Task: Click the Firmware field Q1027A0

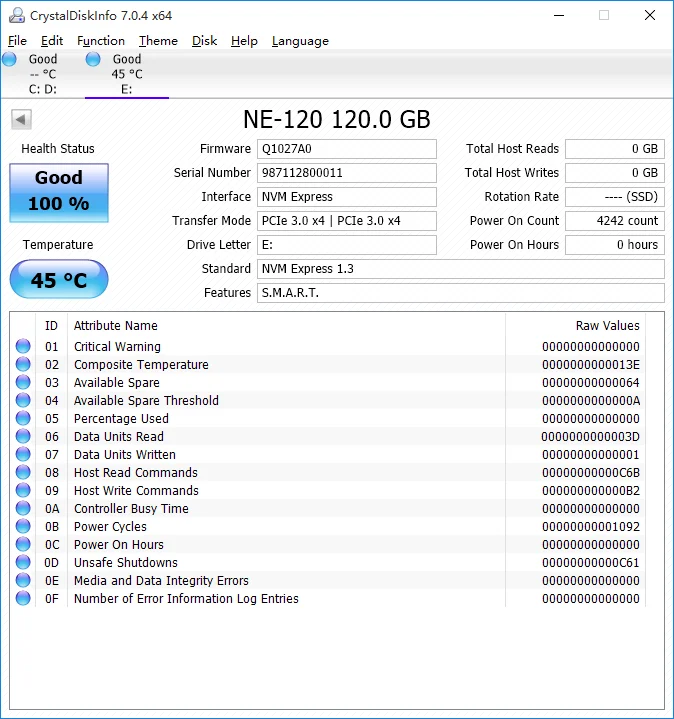Action: pos(347,149)
